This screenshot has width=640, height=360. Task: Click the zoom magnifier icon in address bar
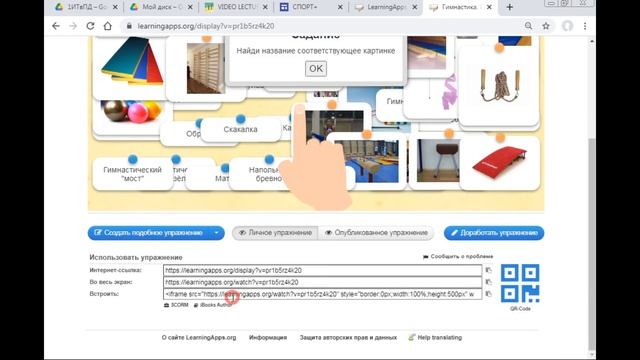point(528,26)
